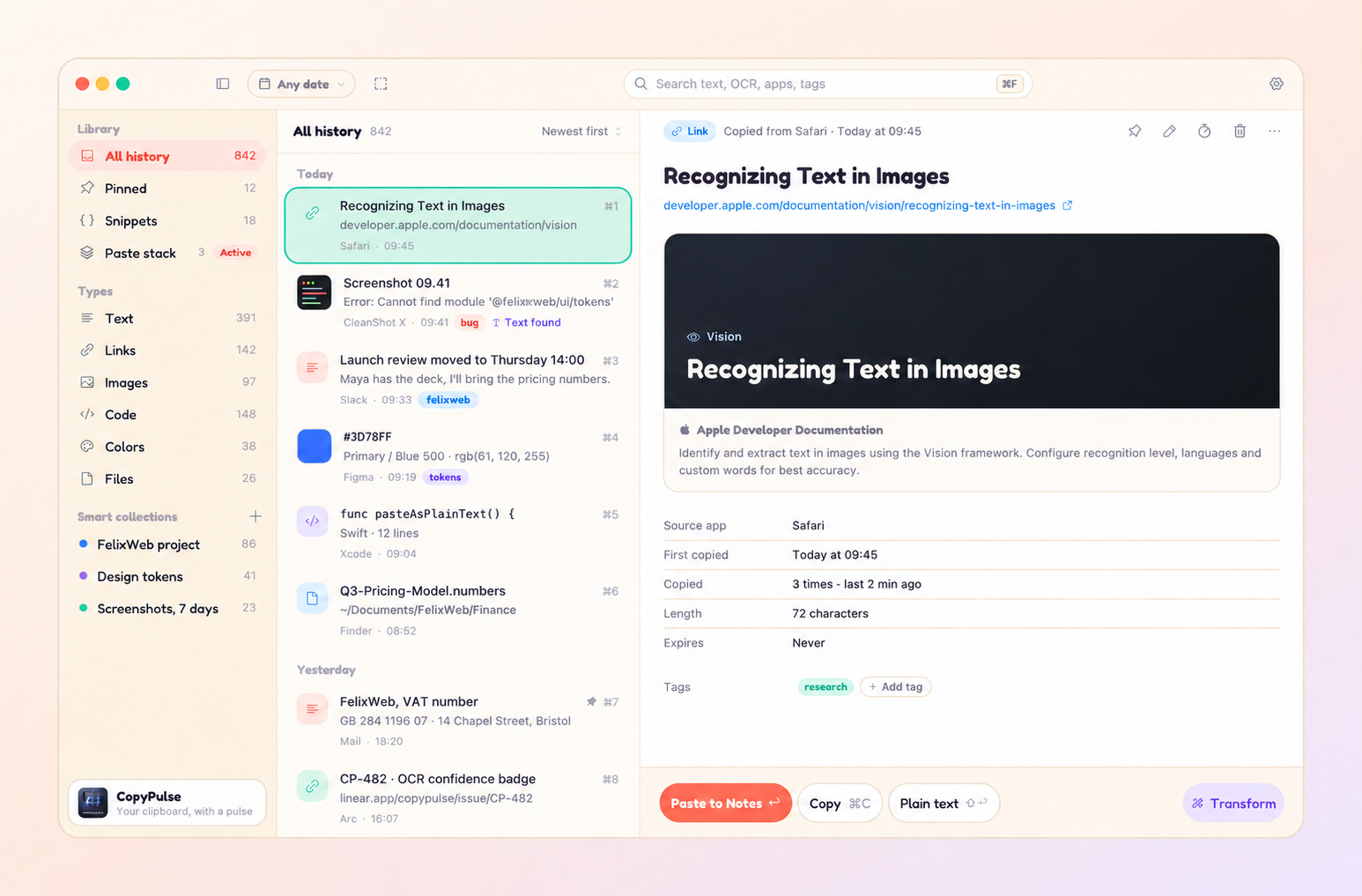Viewport: 1362px width, 896px height.
Task: Click the #3D78FF blue color swatch
Action: (x=314, y=446)
